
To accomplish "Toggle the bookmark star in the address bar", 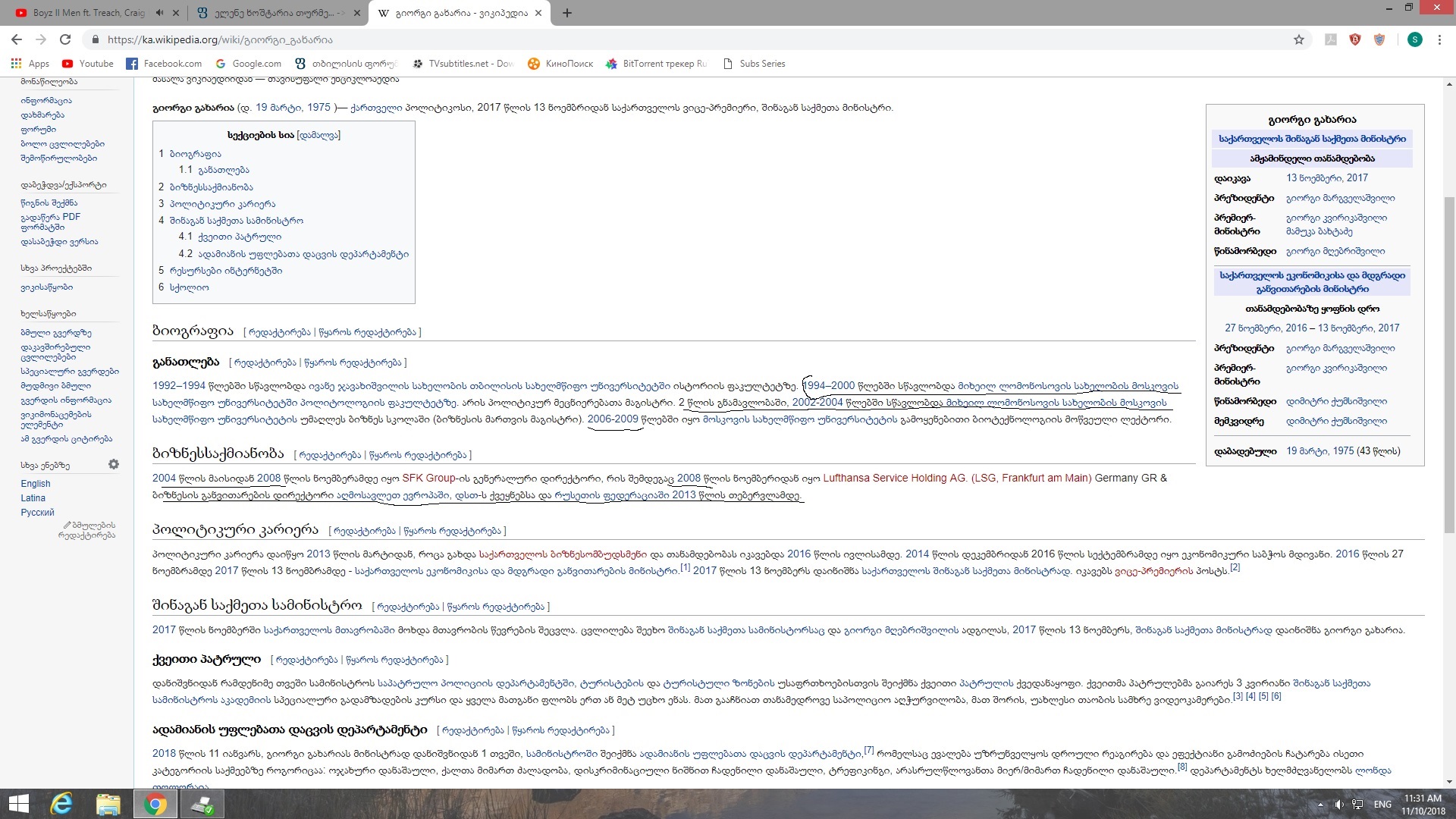I will click(1299, 39).
